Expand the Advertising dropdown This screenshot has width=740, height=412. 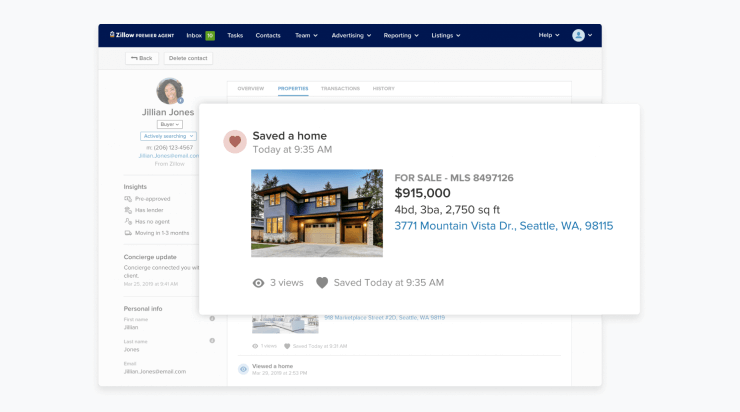[351, 35]
